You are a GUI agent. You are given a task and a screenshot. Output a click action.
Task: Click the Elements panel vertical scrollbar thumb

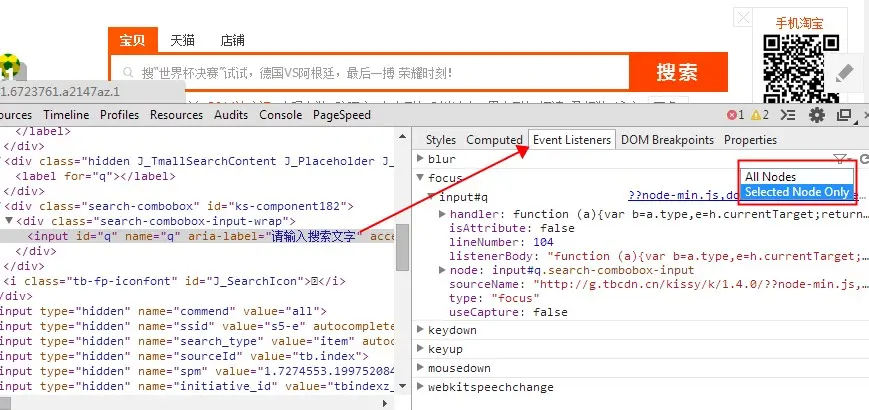pos(403,247)
